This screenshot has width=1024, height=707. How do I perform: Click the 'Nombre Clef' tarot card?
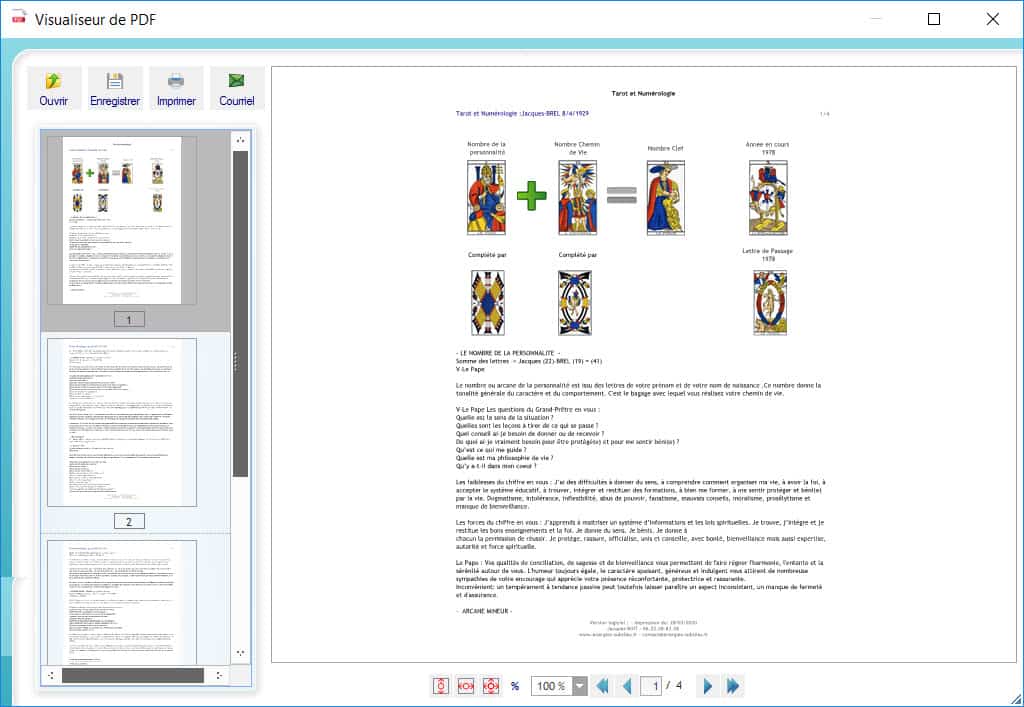click(x=665, y=198)
